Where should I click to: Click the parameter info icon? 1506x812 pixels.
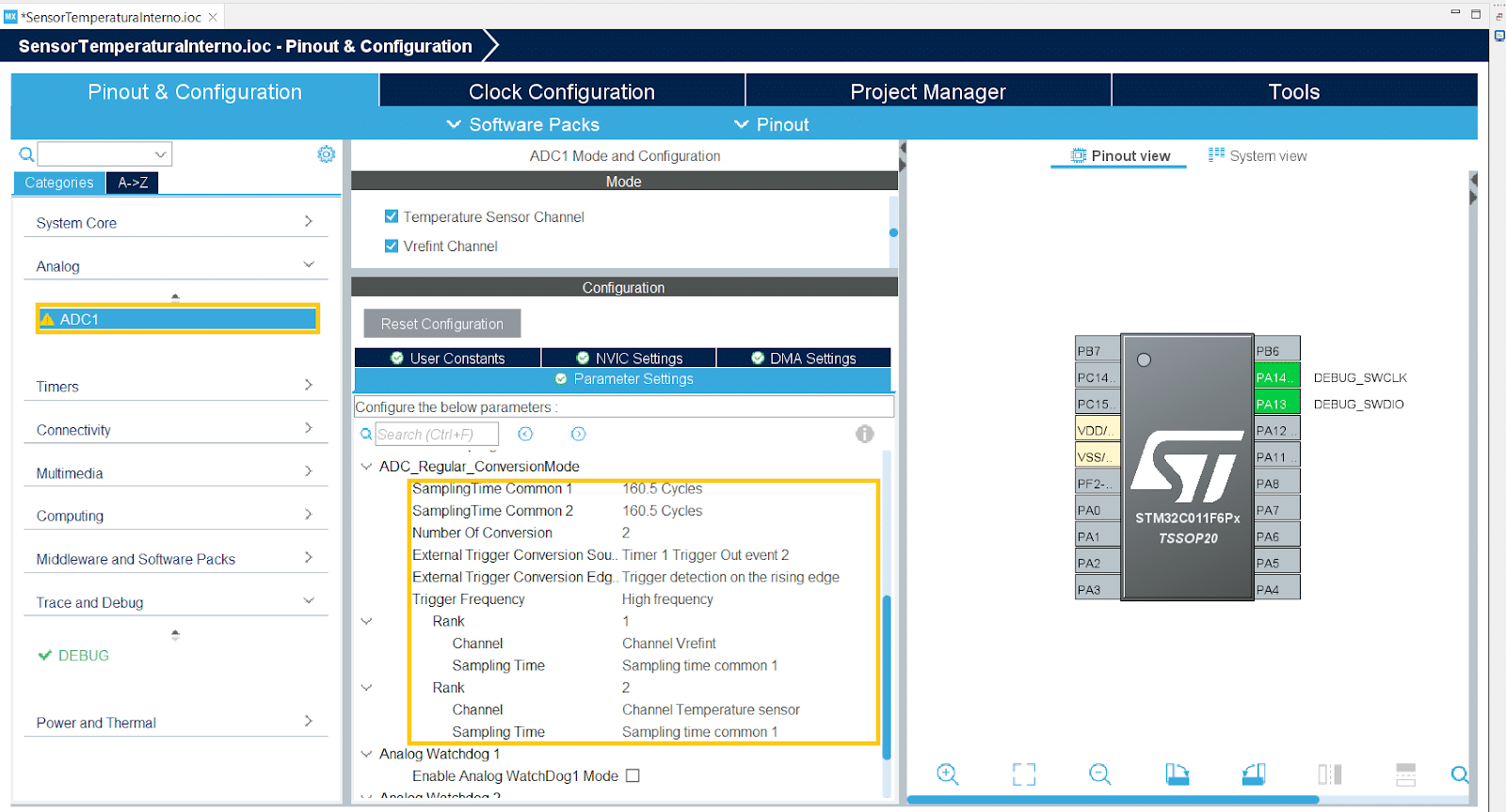[x=864, y=434]
